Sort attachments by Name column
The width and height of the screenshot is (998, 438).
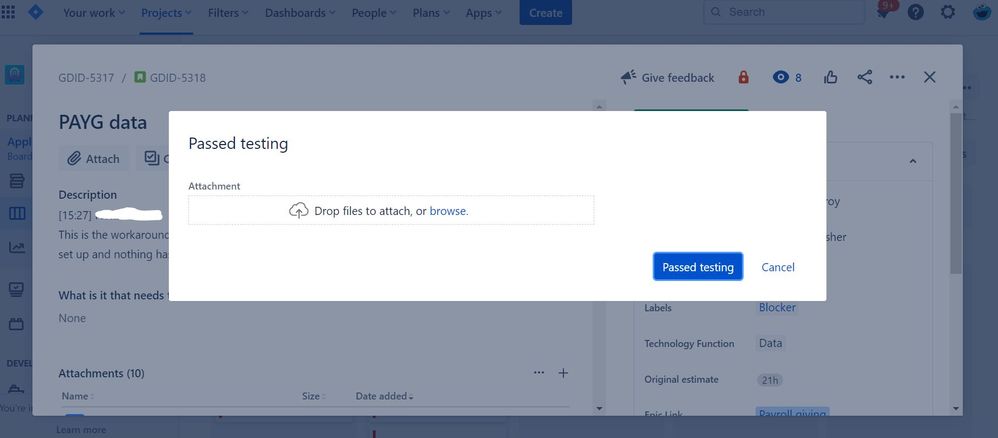click(77, 396)
